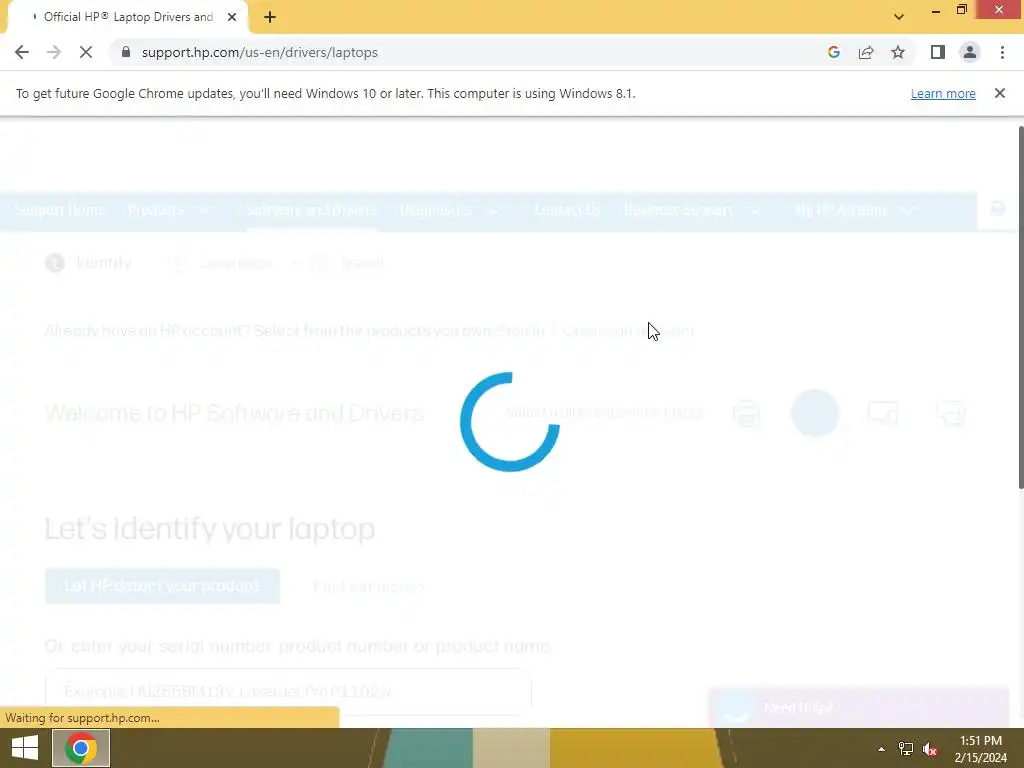
Task: Open the Contact Us menu item
Action: (567, 210)
